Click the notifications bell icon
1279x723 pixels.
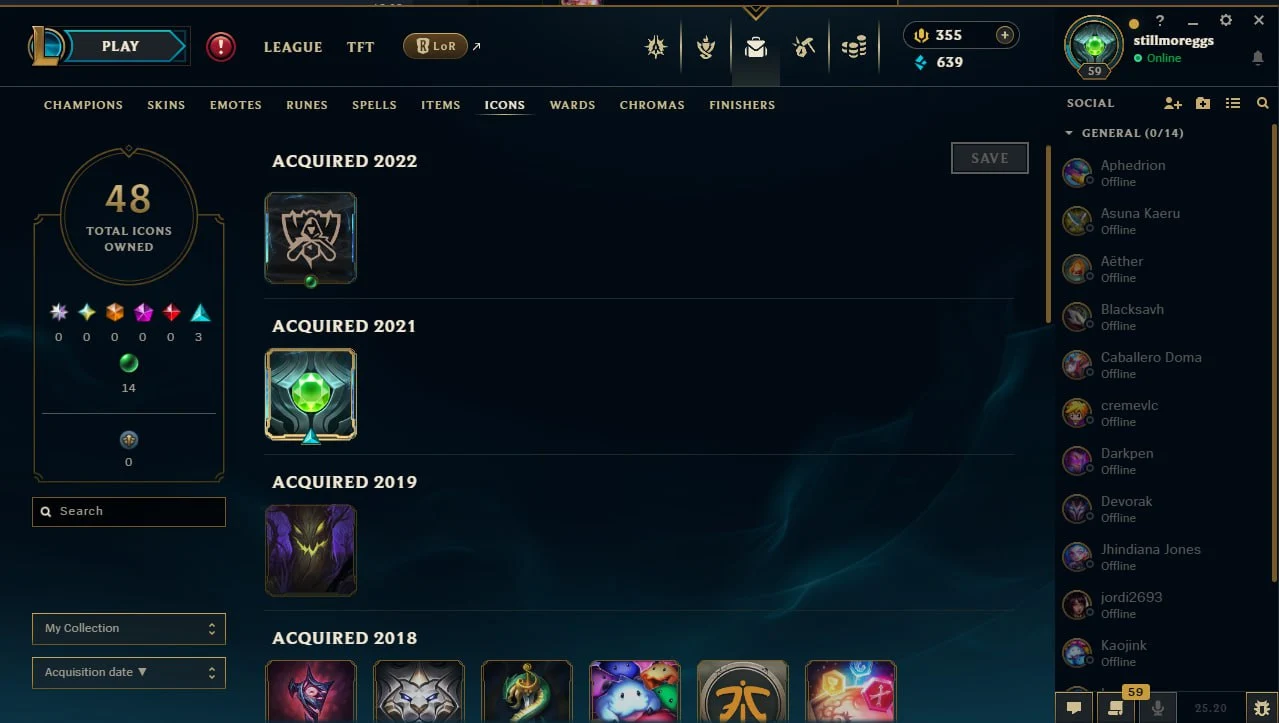pos(1258,58)
